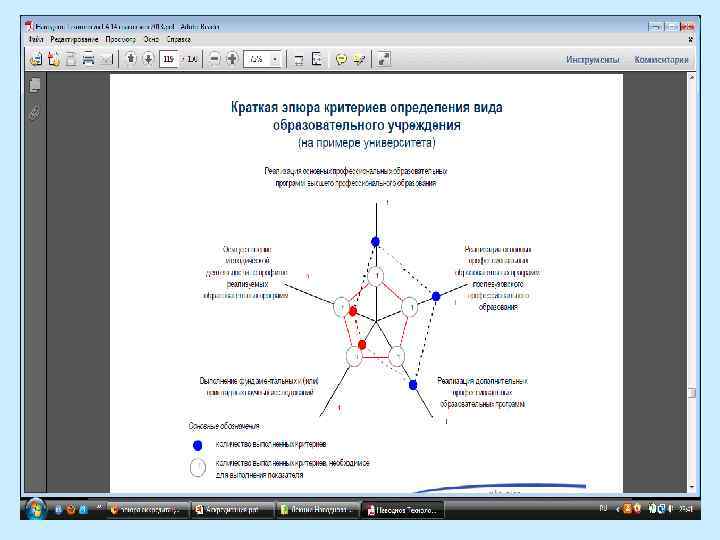720x540 pixels.
Task: Switch to the Adobe Reader taskbar button
Action: (x=402, y=510)
